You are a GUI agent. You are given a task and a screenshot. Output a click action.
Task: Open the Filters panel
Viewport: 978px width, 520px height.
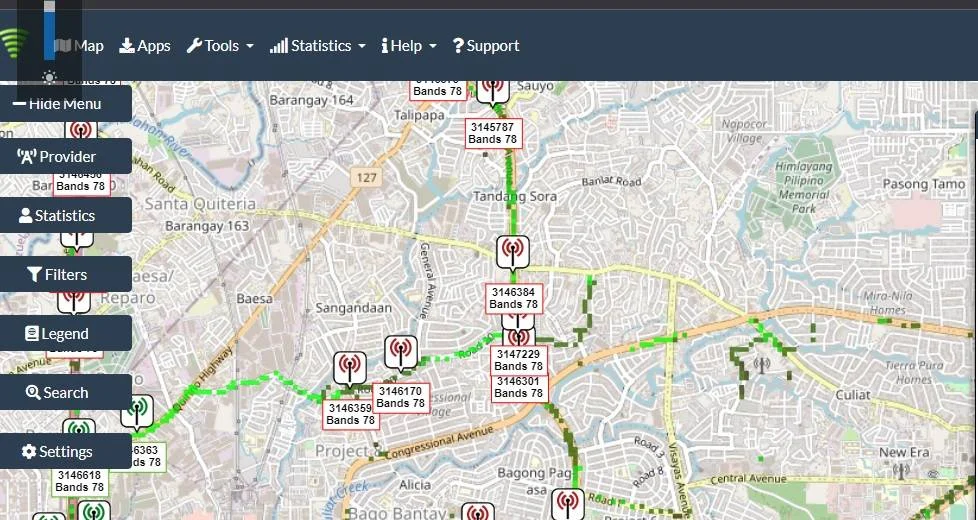pyautogui.click(x=65, y=274)
